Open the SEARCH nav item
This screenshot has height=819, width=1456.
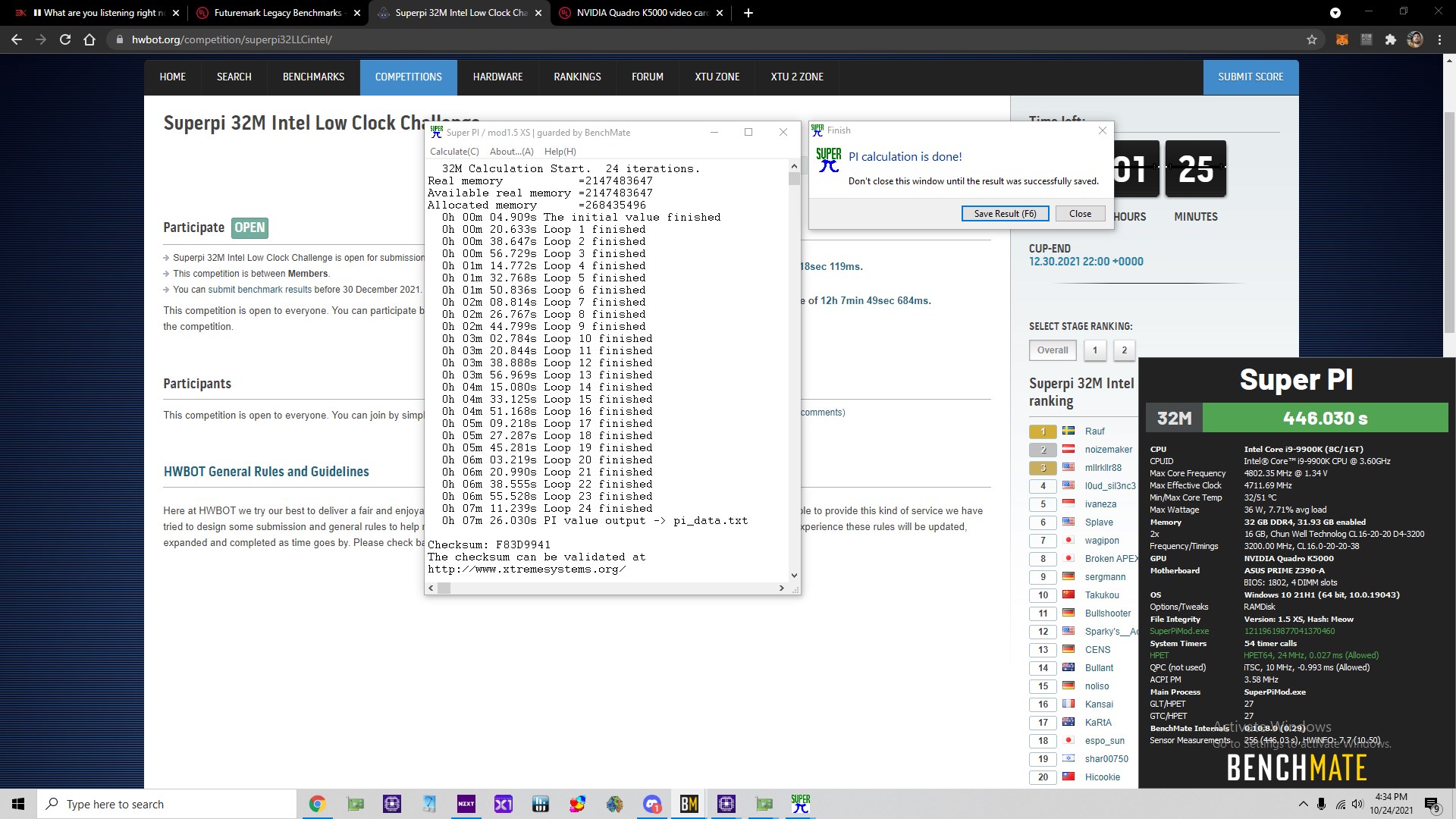point(234,77)
